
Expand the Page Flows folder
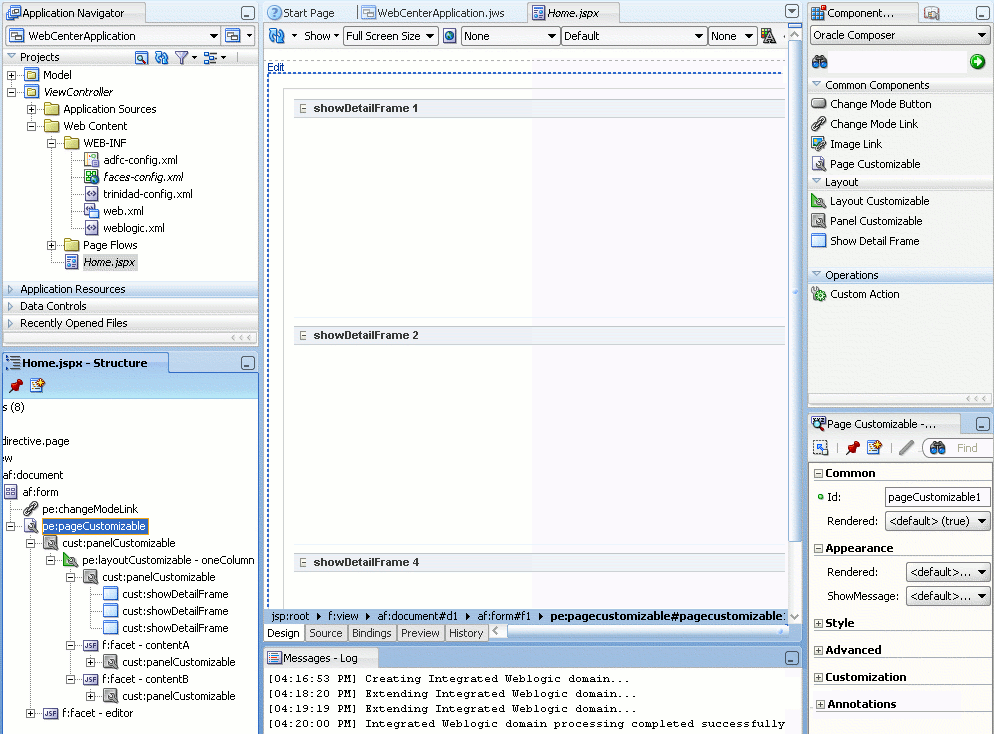[x=51, y=245]
